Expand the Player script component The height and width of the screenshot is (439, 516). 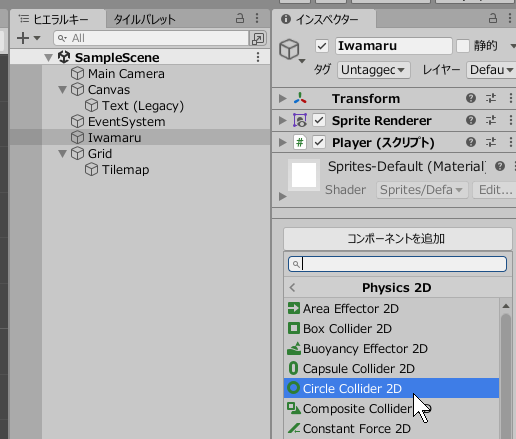[x=283, y=143]
